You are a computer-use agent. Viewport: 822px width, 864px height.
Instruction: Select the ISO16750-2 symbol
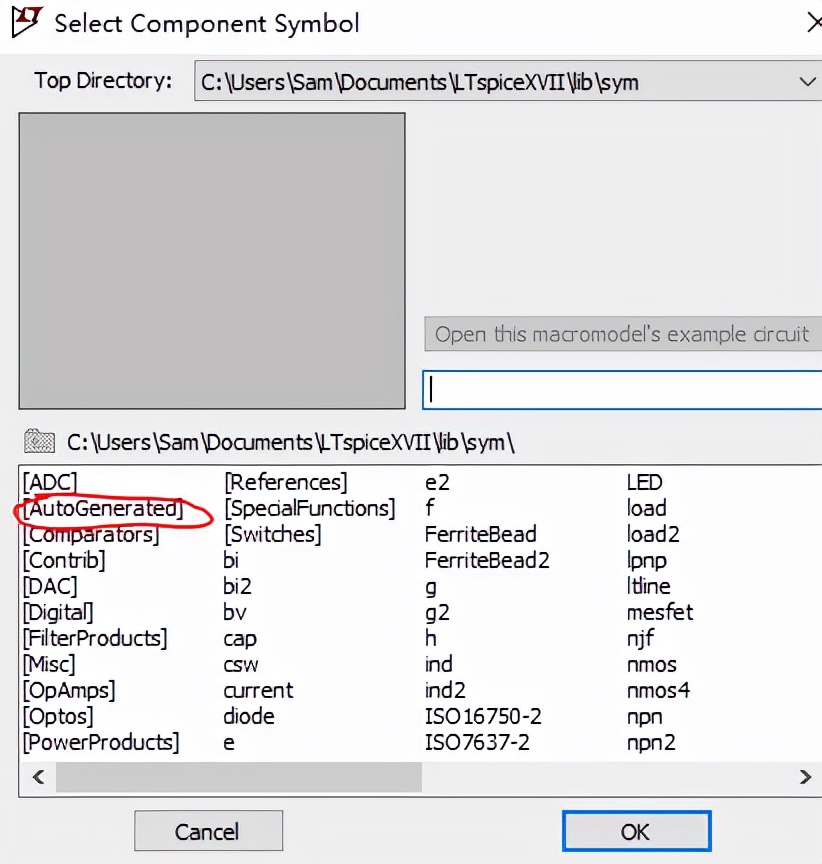(x=483, y=716)
